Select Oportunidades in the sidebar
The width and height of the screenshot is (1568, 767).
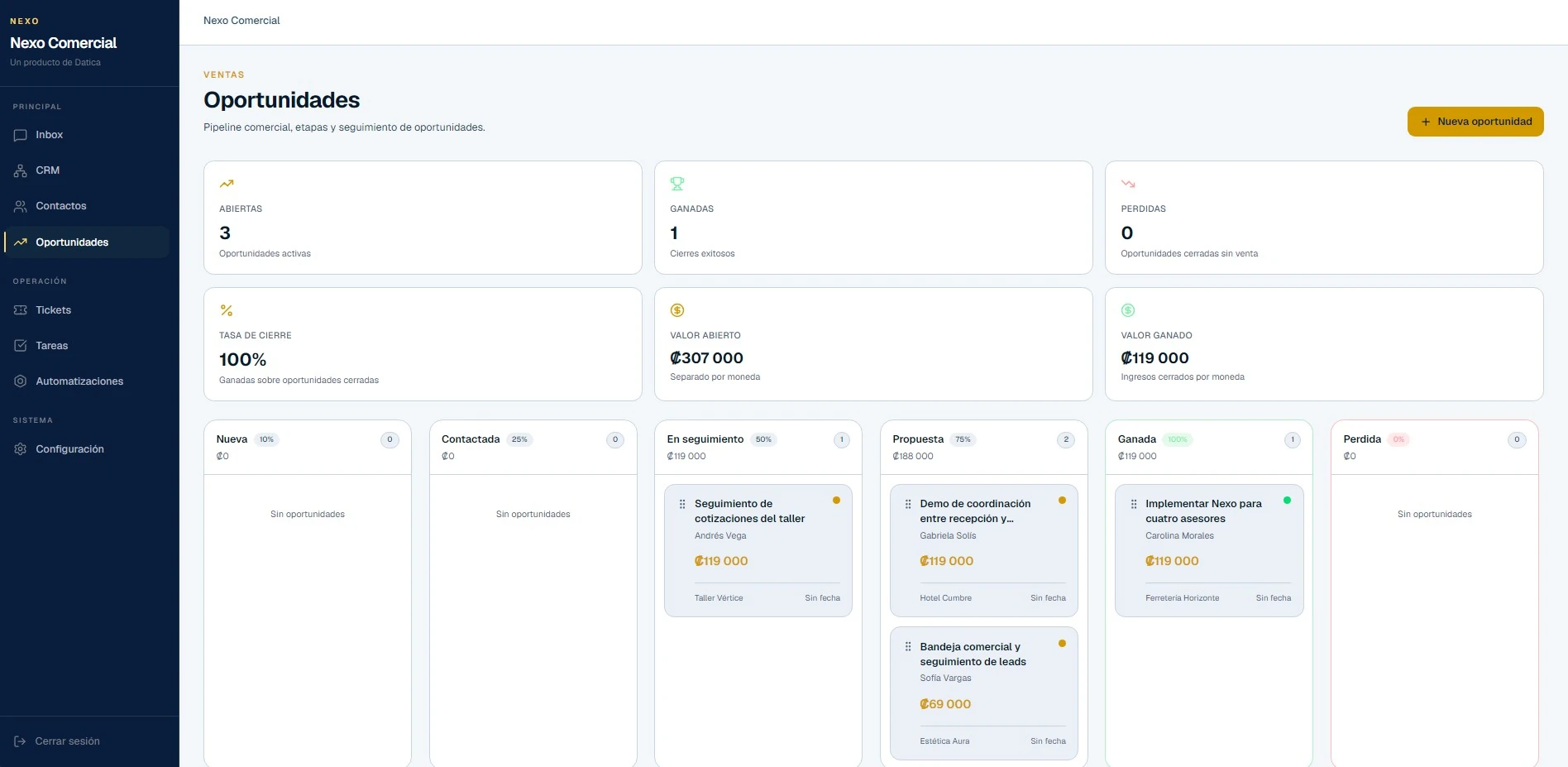[x=86, y=242]
